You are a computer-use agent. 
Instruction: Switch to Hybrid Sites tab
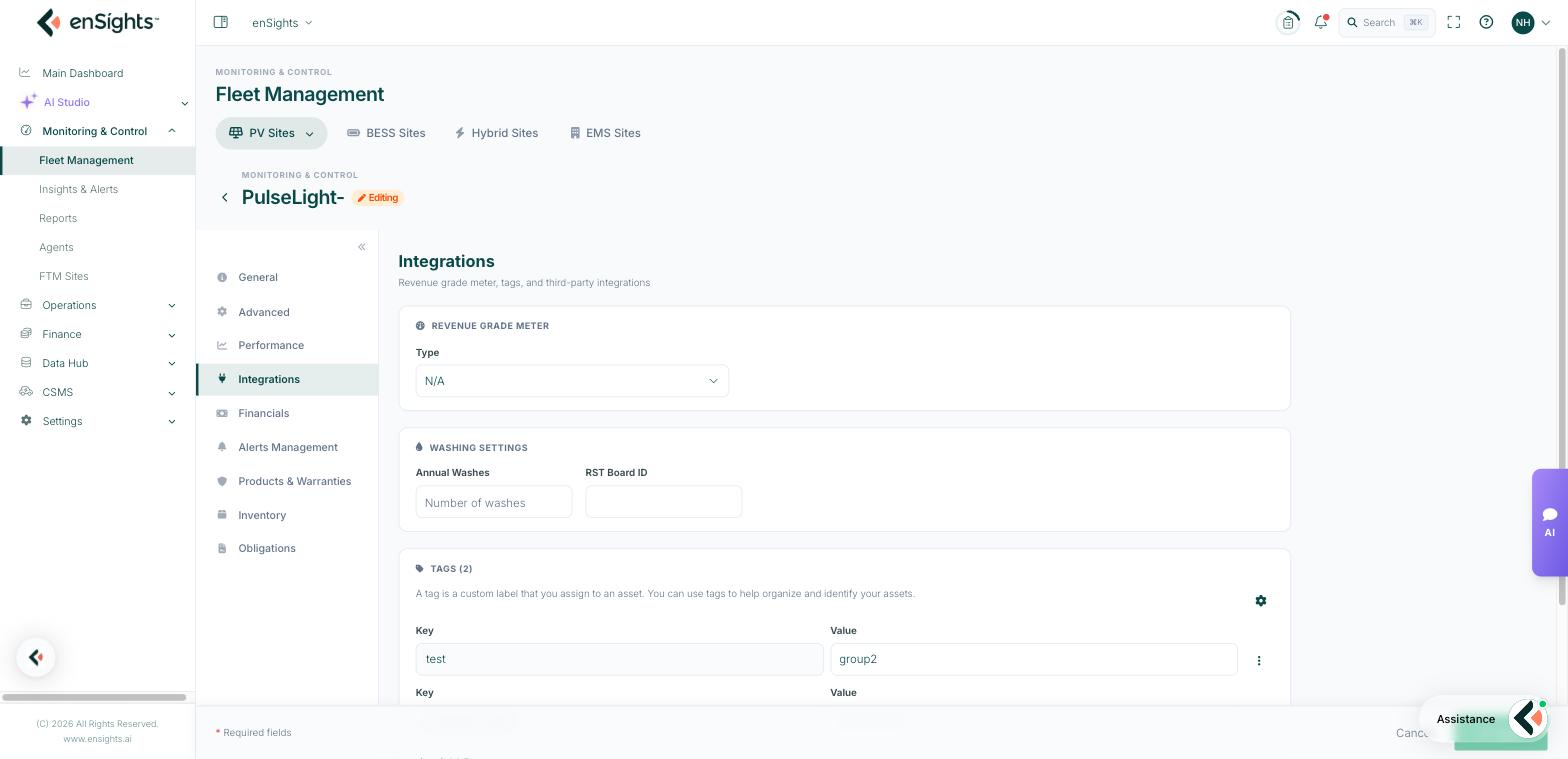[x=497, y=133]
